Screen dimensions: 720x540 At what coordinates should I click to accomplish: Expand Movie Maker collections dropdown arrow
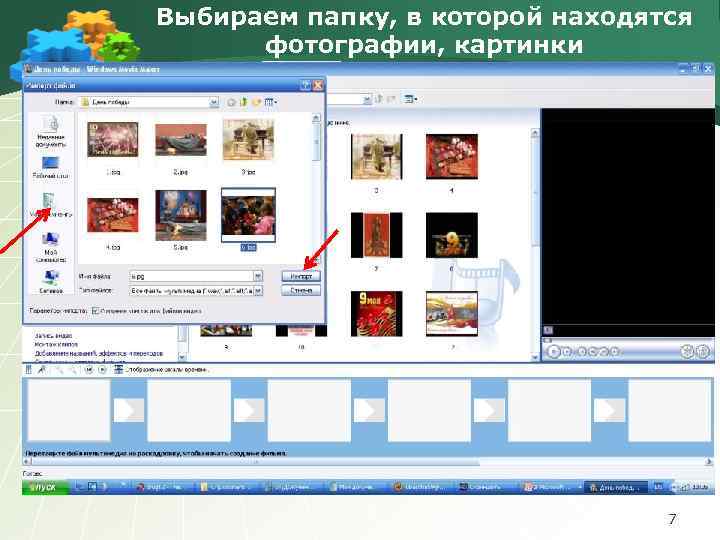point(367,99)
